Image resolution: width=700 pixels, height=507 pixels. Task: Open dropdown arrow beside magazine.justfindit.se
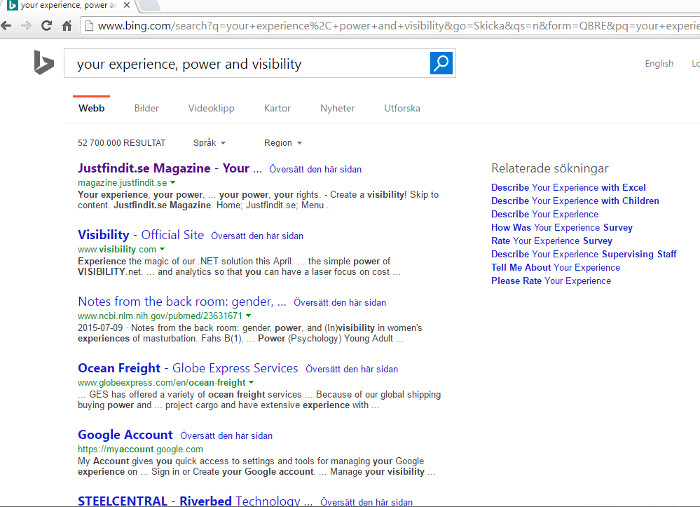click(173, 183)
